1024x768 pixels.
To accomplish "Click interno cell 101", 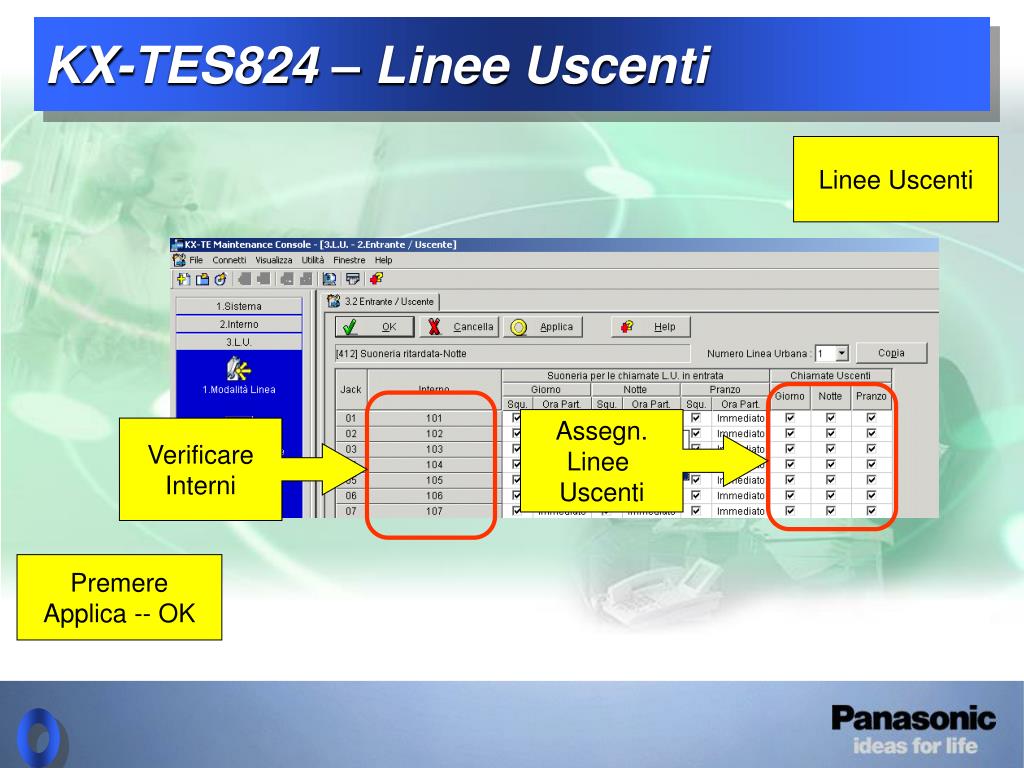I will coord(434,418).
